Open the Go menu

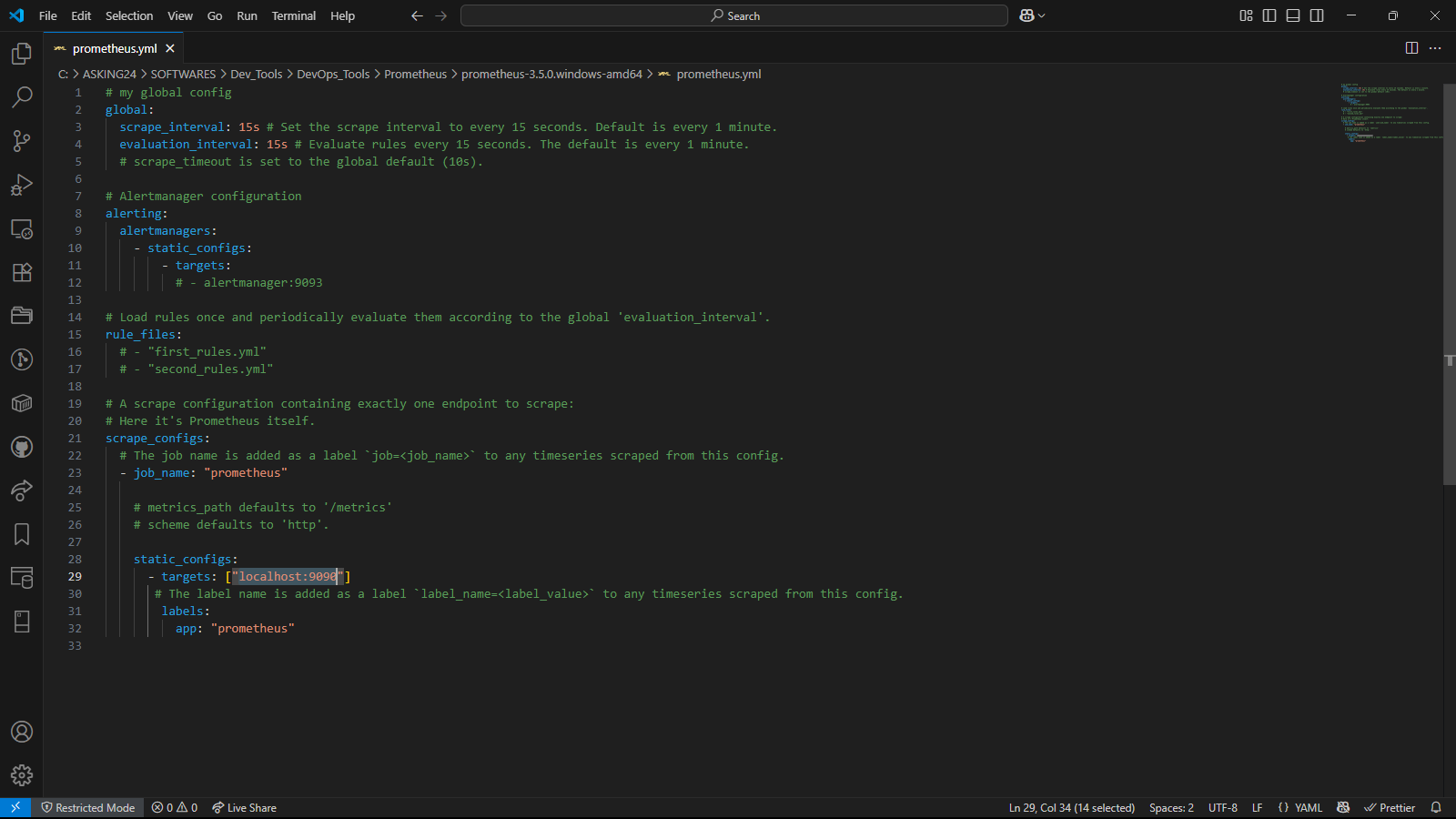215,15
